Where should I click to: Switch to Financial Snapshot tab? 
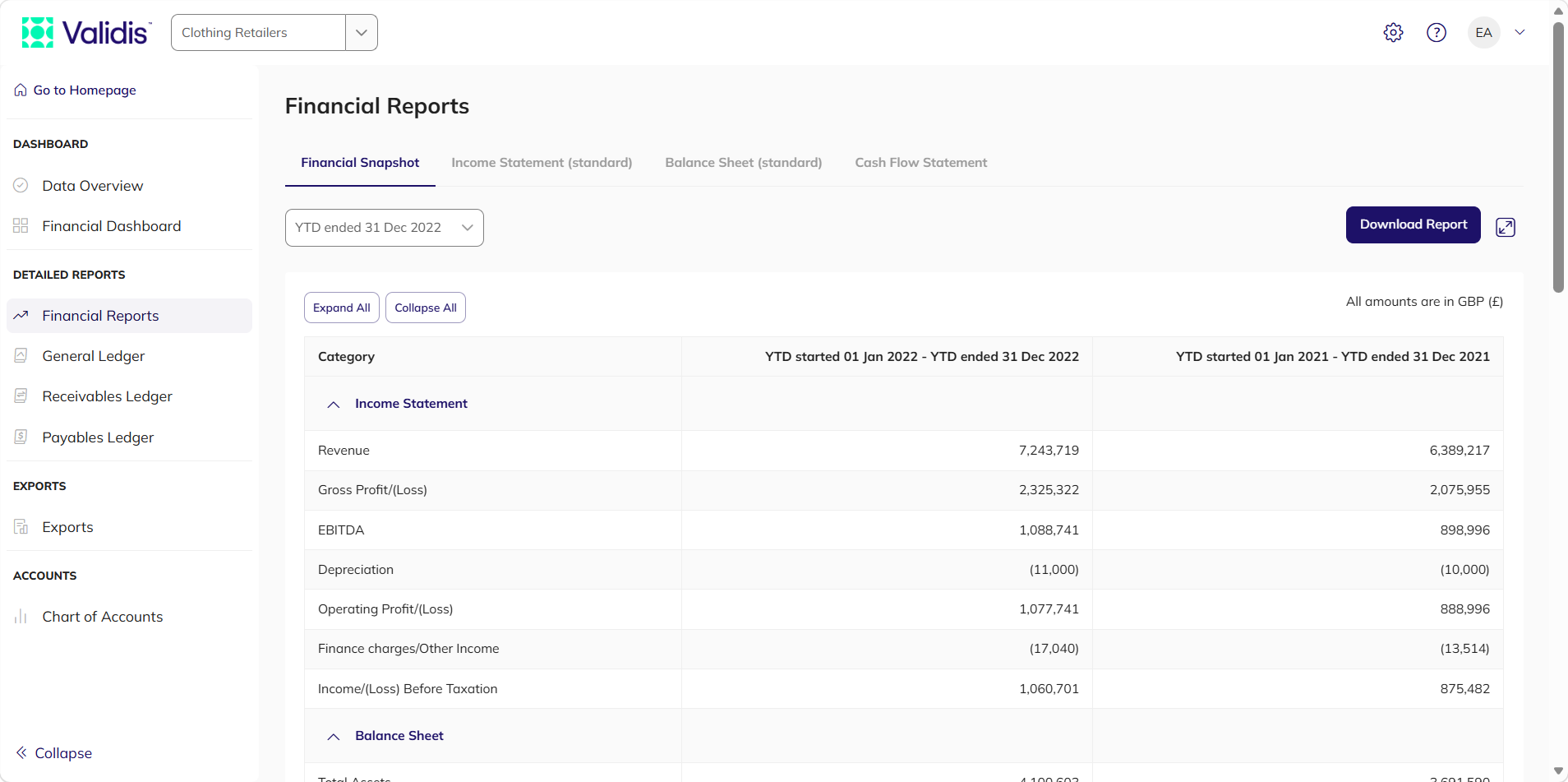tap(360, 163)
